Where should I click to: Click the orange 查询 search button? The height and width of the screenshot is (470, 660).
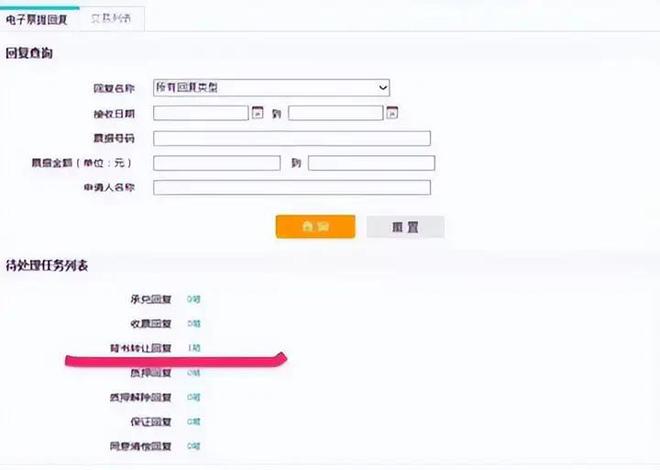(315, 226)
